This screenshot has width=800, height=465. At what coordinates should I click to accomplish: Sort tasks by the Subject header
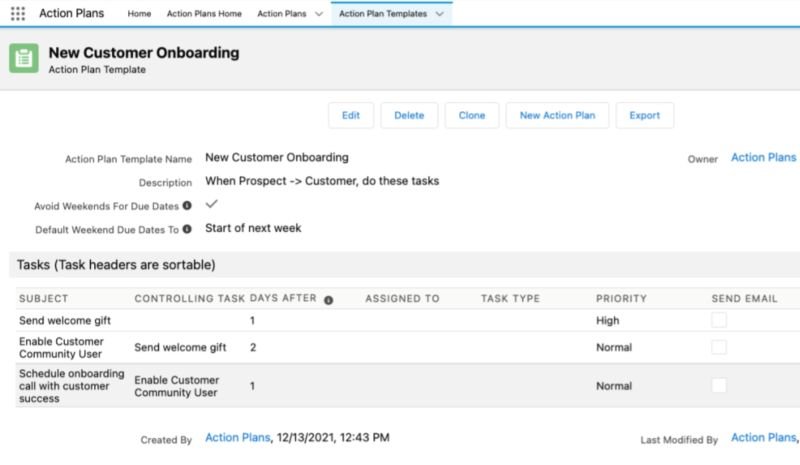pyautogui.click(x=43, y=299)
